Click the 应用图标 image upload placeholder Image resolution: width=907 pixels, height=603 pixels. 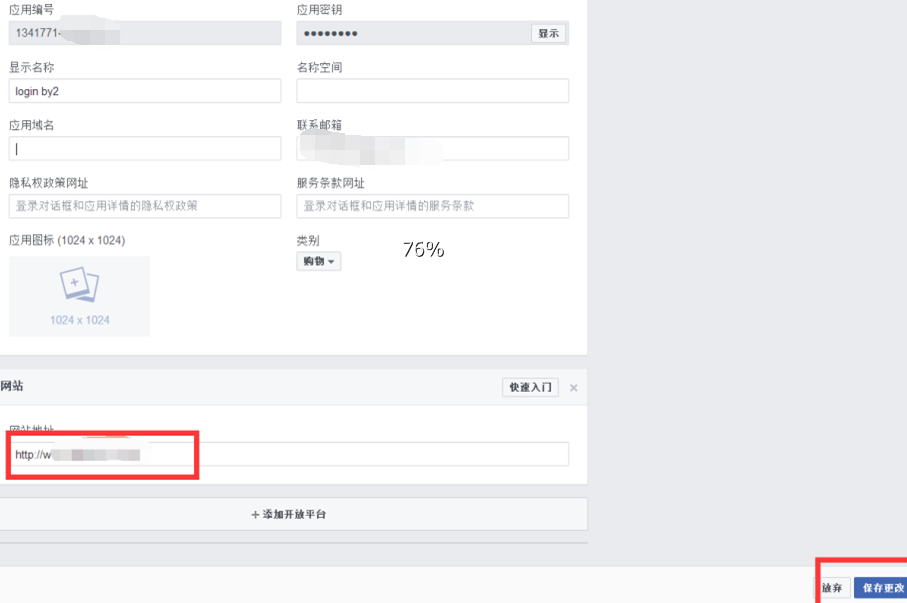(x=79, y=296)
